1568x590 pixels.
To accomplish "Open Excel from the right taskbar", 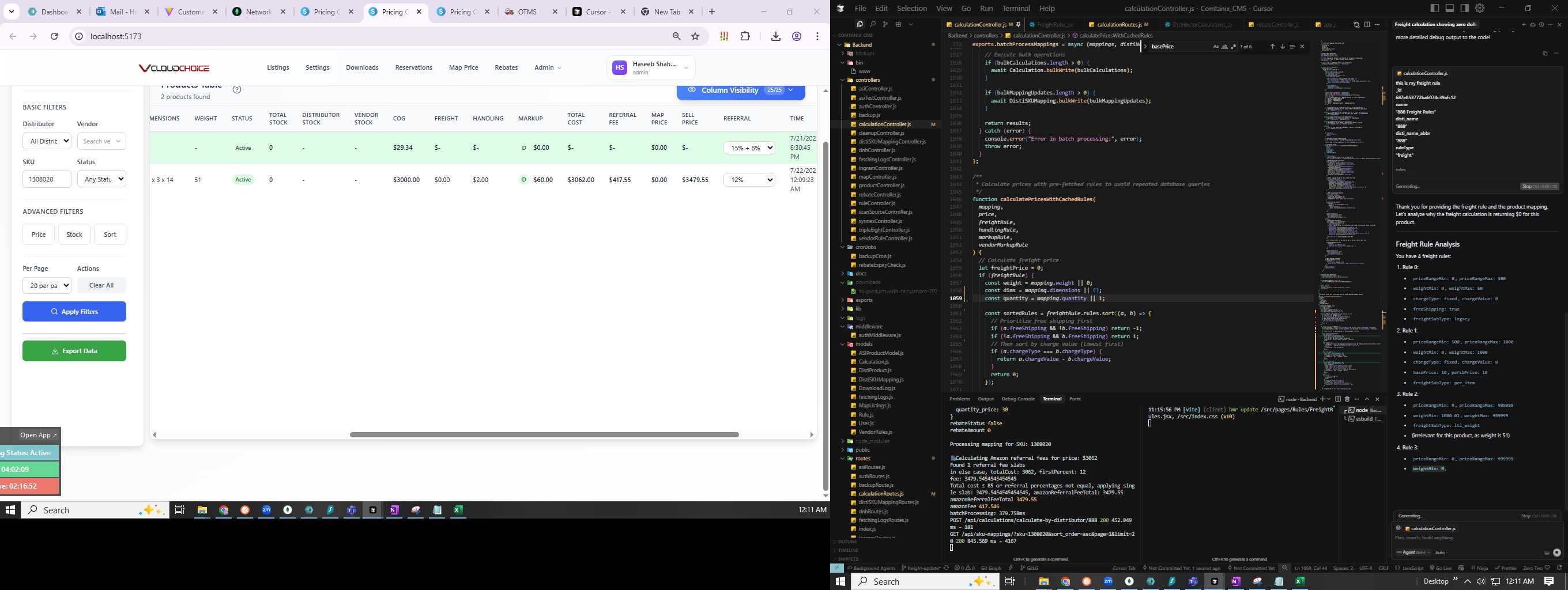I will 1299,581.
